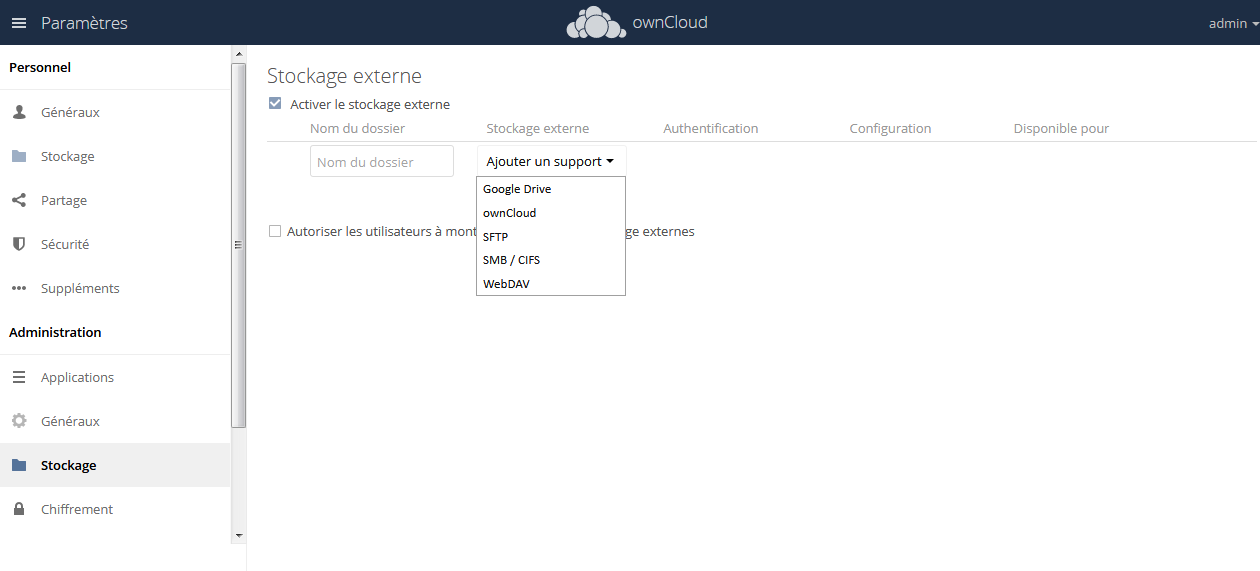
Task: Select WebDAV as external storage
Action: (506, 284)
